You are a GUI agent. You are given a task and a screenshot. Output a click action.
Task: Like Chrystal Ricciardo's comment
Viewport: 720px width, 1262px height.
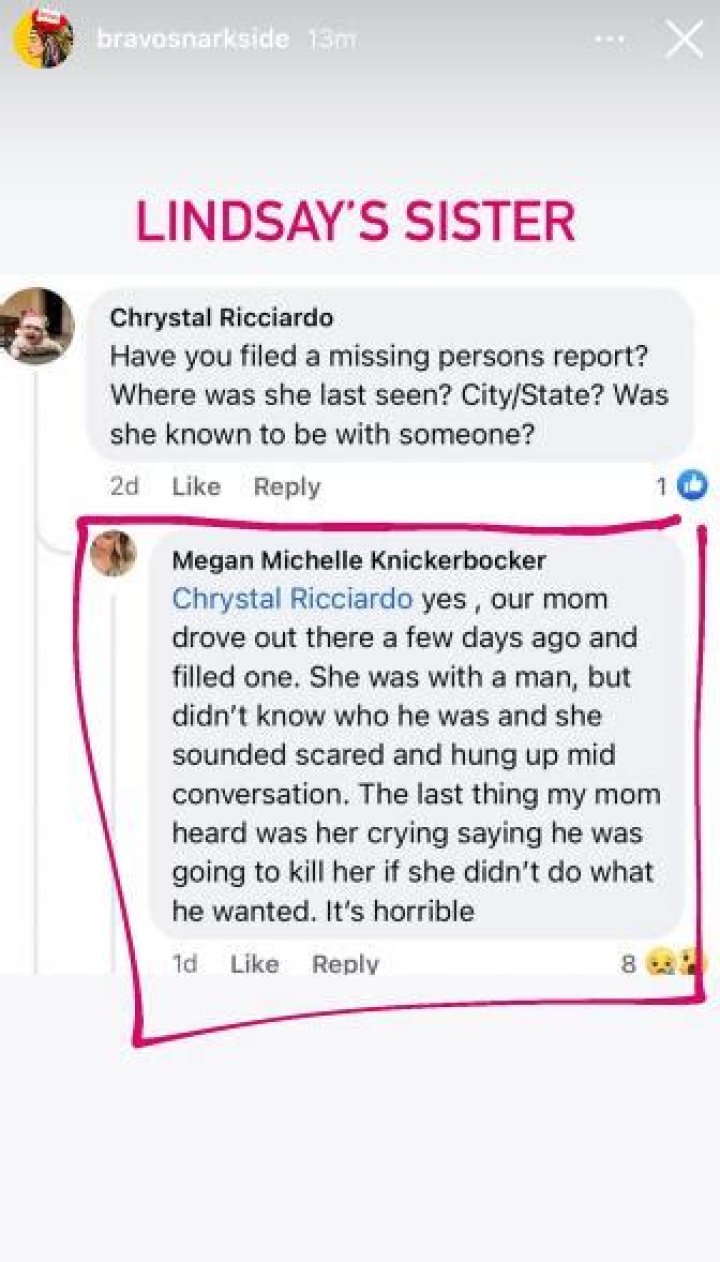(x=196, y=487)
